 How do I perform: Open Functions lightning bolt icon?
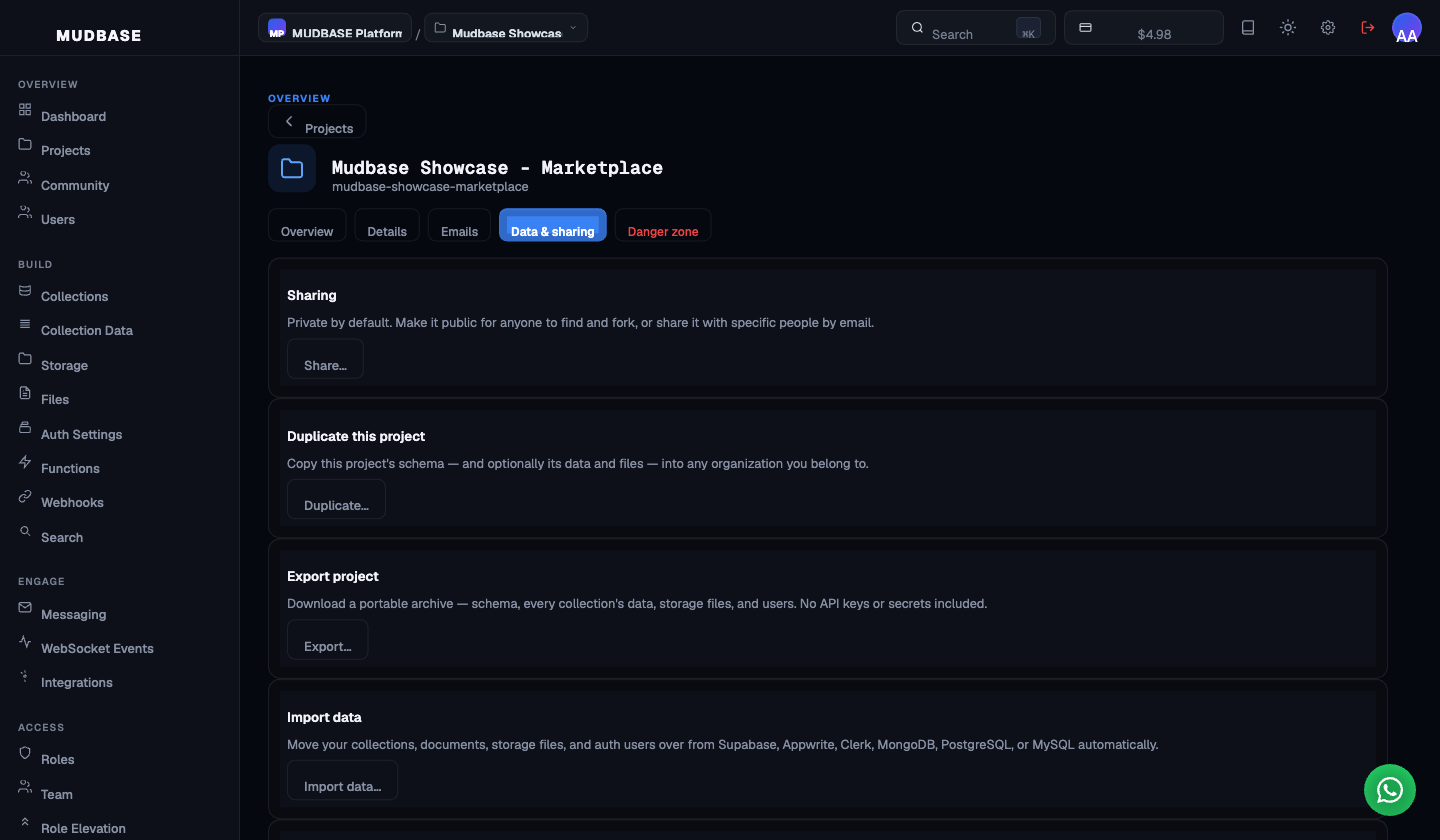[x=25, y=461]
